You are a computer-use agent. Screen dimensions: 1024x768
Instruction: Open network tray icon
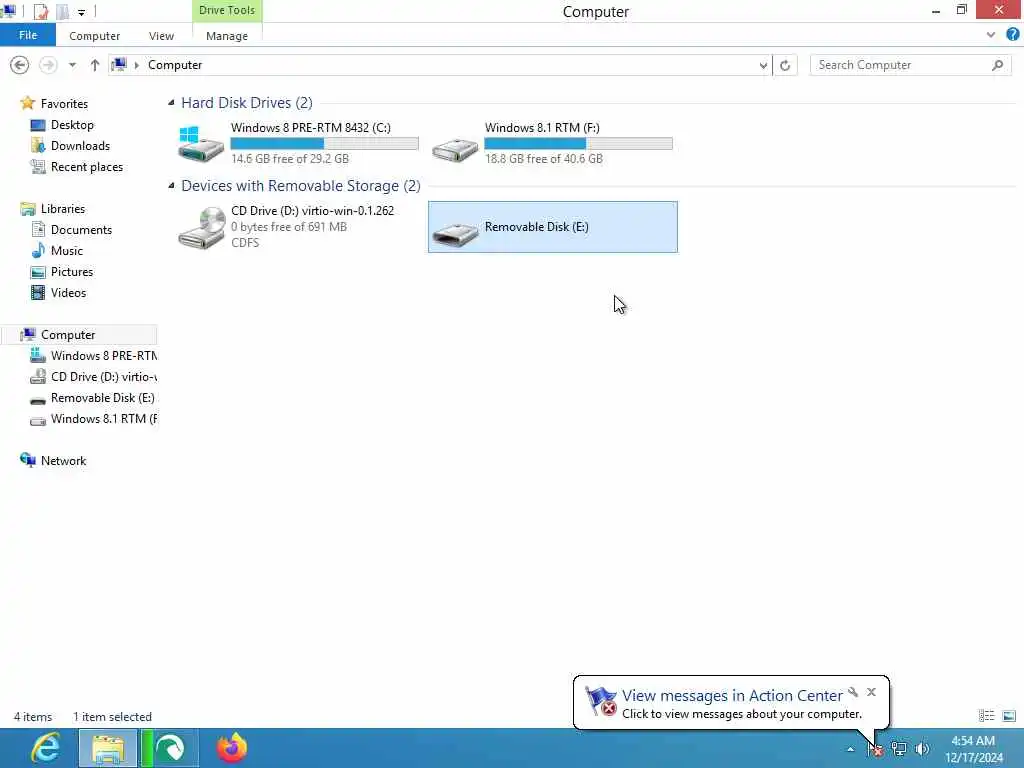(899, 749)
